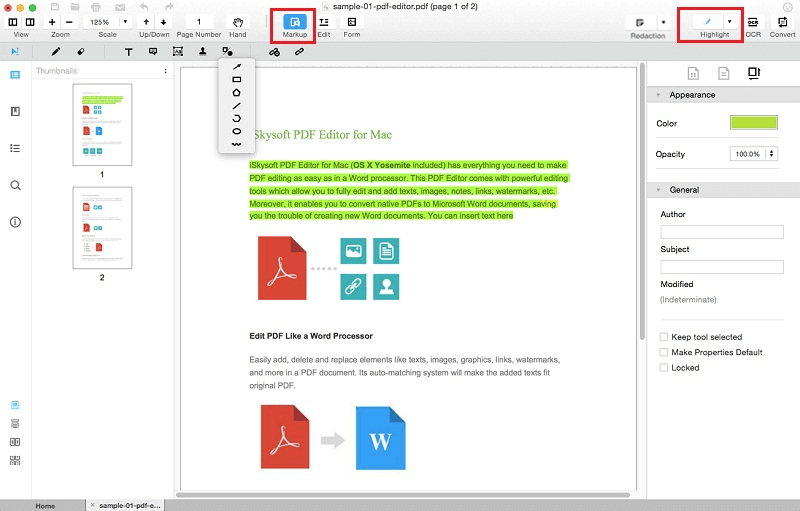This screenshot has width=800, height=511.
Task: Enable Keep tool selected checkbox
Action: [664, 337]
